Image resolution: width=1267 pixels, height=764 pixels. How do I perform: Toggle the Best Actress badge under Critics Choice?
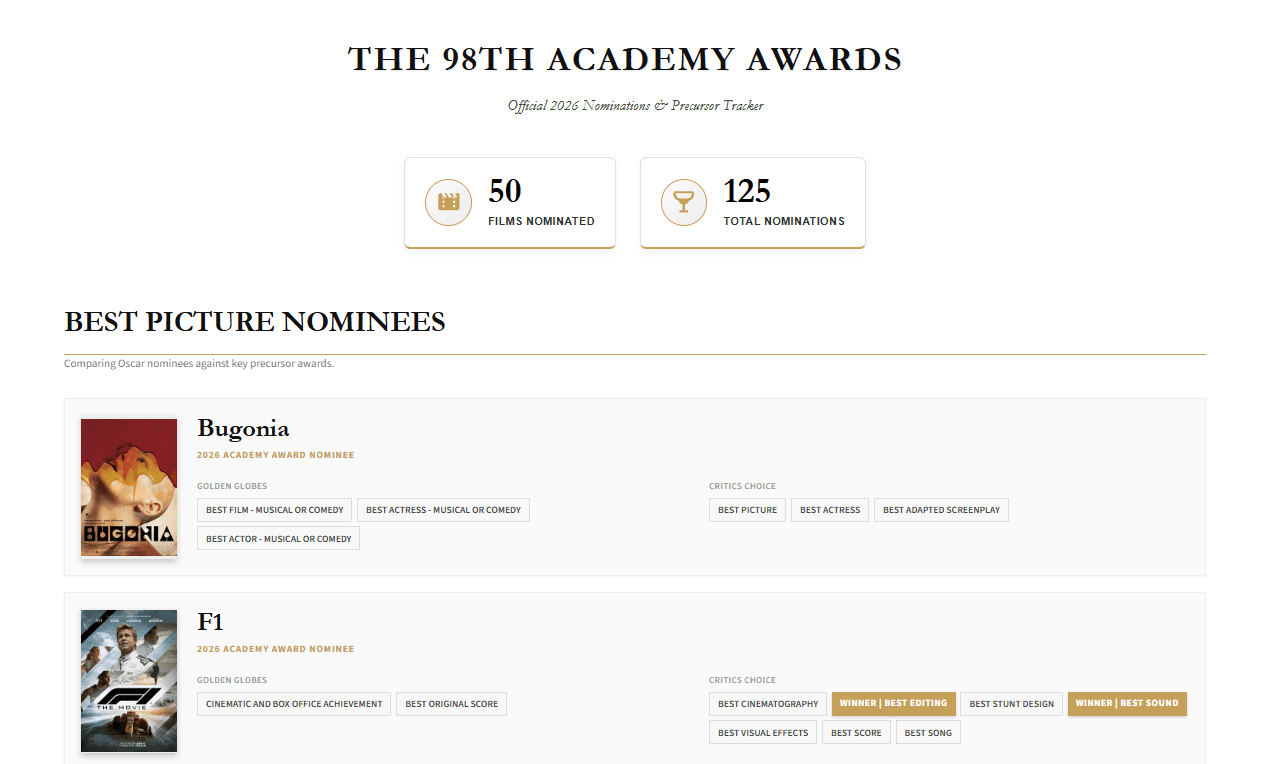pyautogui.click(x=829, y=509)
